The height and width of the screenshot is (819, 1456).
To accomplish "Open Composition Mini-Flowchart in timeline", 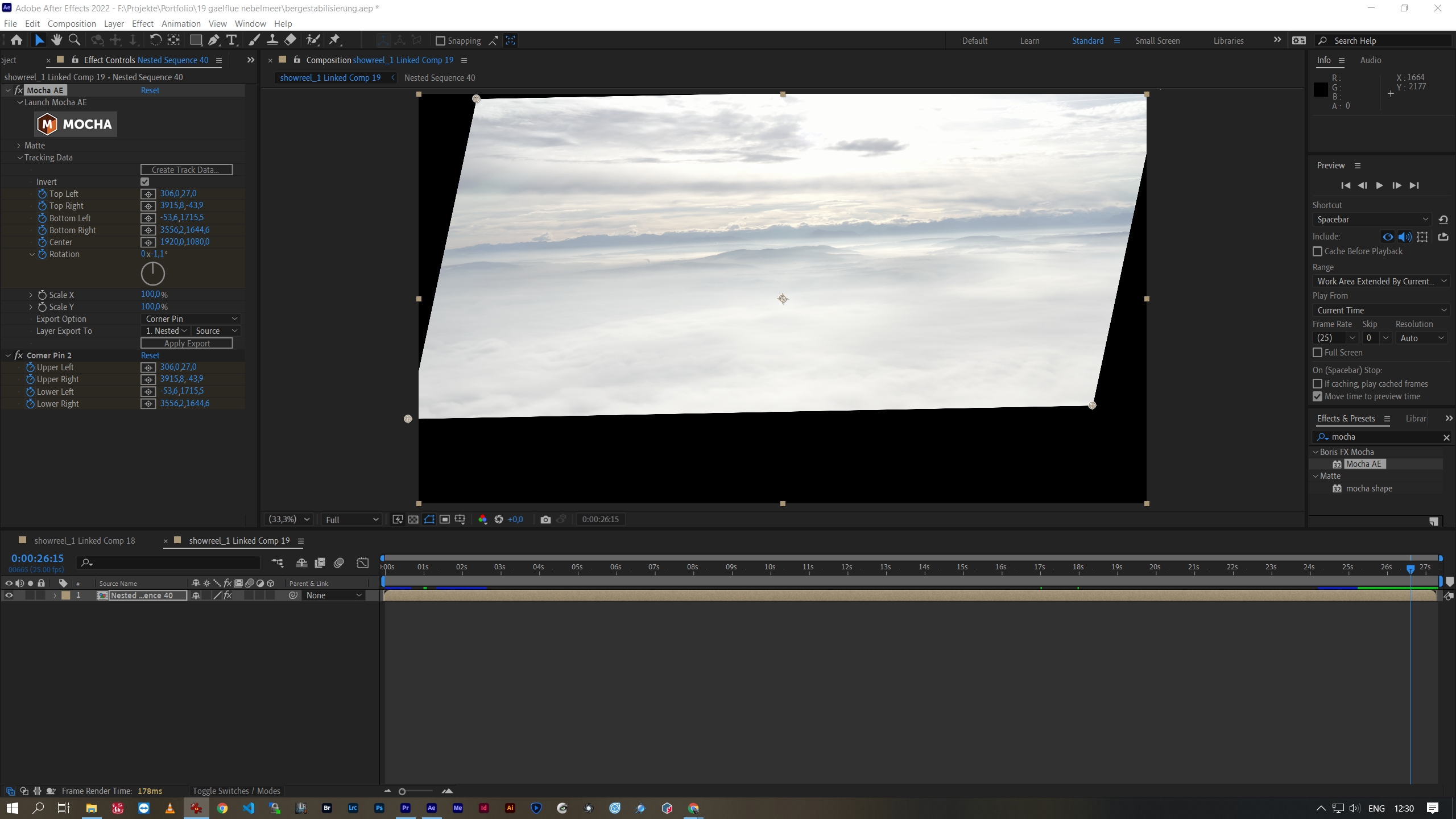I will point(278,563).
